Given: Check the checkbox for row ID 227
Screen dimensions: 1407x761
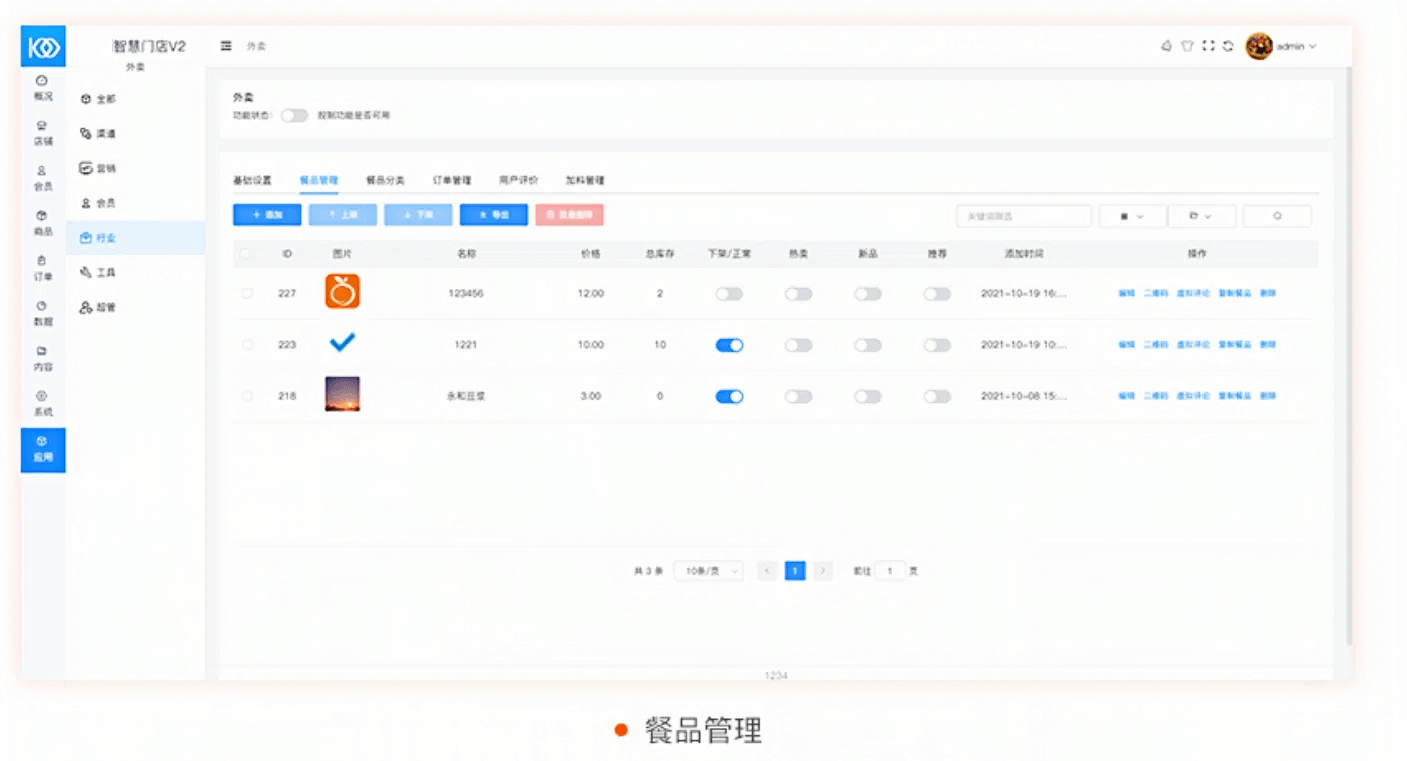Looking at the screenshot, I should 246,293.
